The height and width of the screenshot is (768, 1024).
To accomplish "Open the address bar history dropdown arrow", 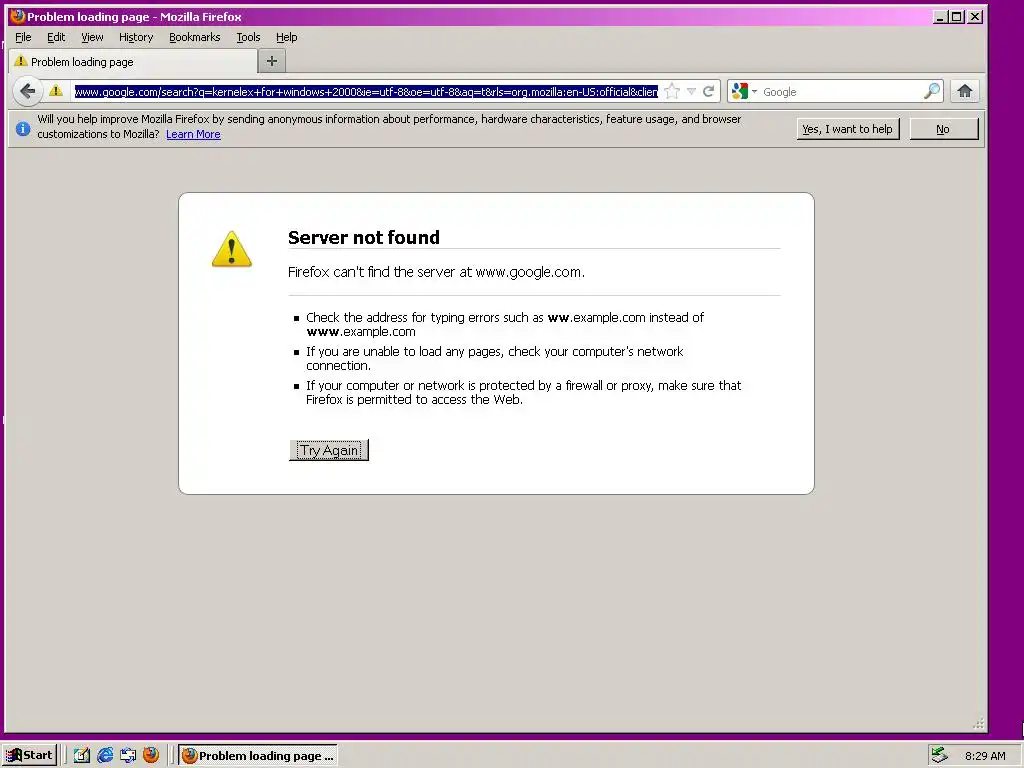I will [x=691, y=91].
